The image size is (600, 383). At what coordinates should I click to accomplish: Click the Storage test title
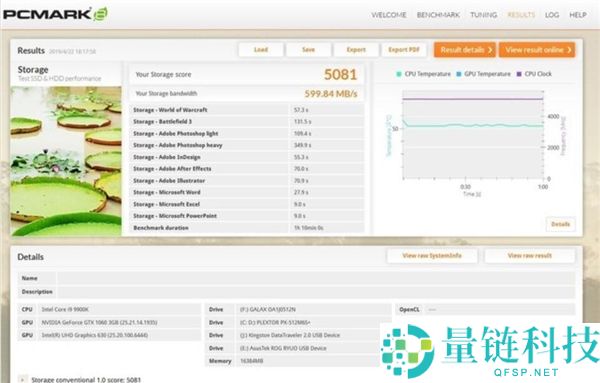coord(33,70)
